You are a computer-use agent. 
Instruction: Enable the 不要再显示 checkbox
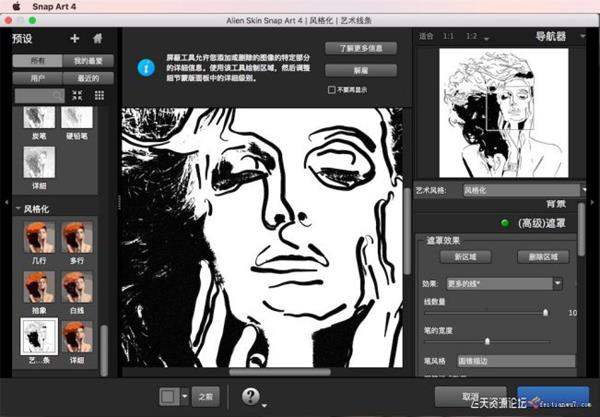[332, 89]
